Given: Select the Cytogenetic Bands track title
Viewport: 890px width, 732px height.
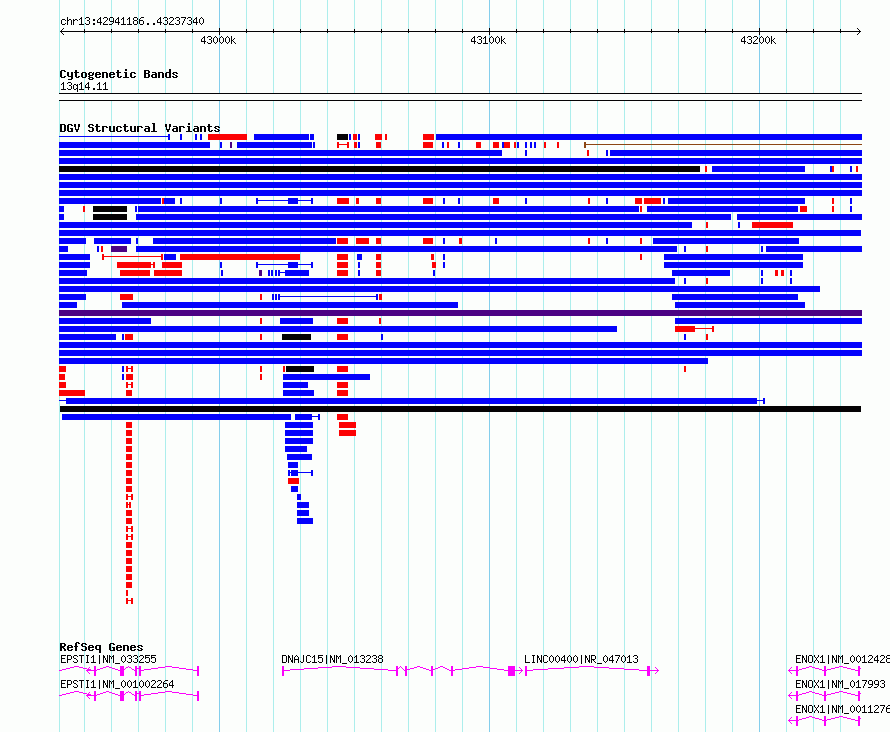Looking at the screenshot, I should (119, 74).
